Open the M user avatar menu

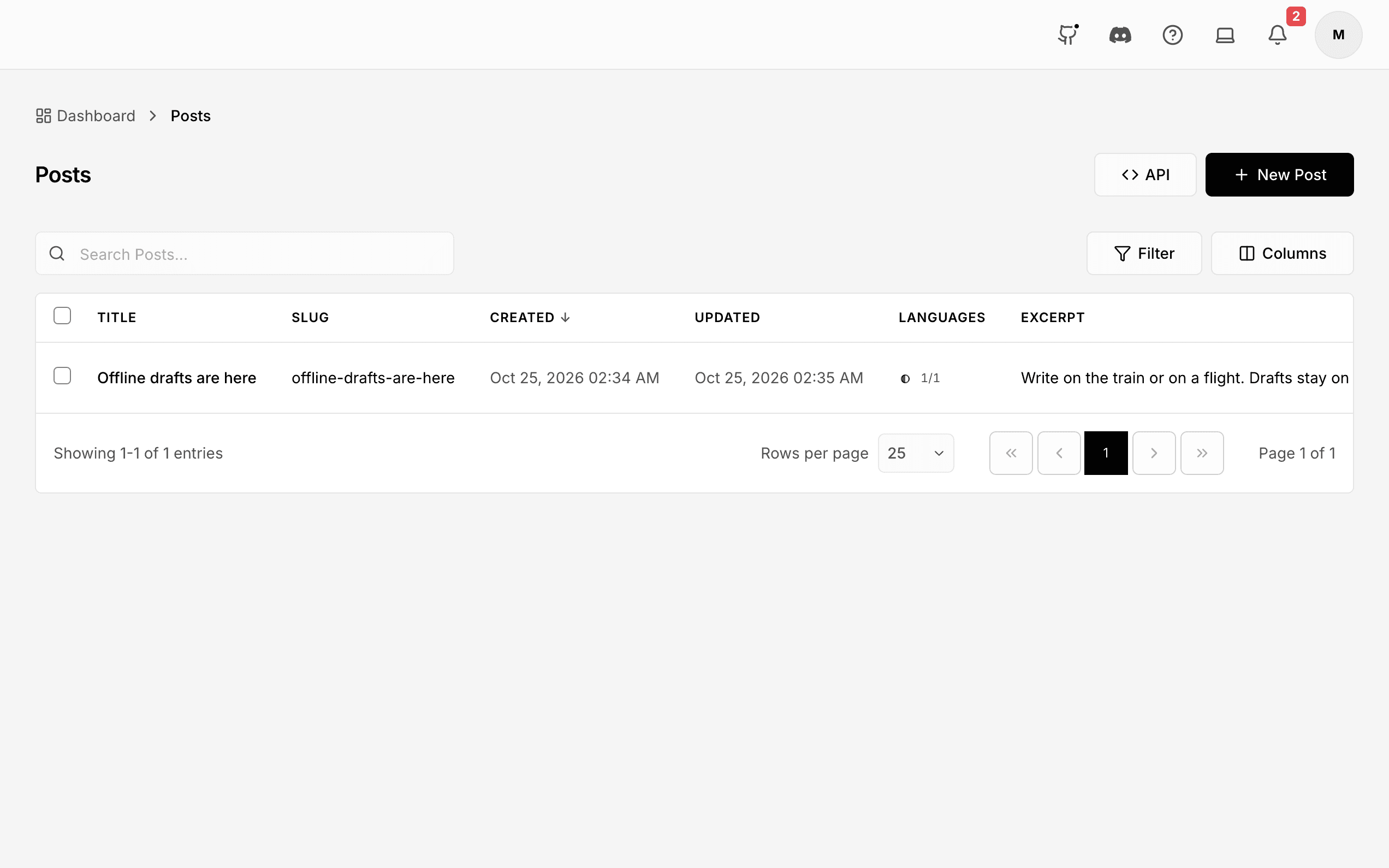tap(1338, 35)
